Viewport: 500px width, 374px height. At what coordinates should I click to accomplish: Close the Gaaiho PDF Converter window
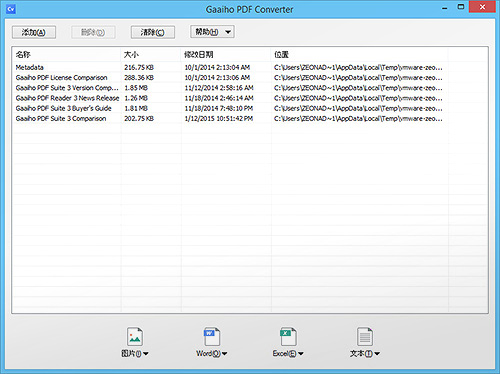(x=482, y=7)
